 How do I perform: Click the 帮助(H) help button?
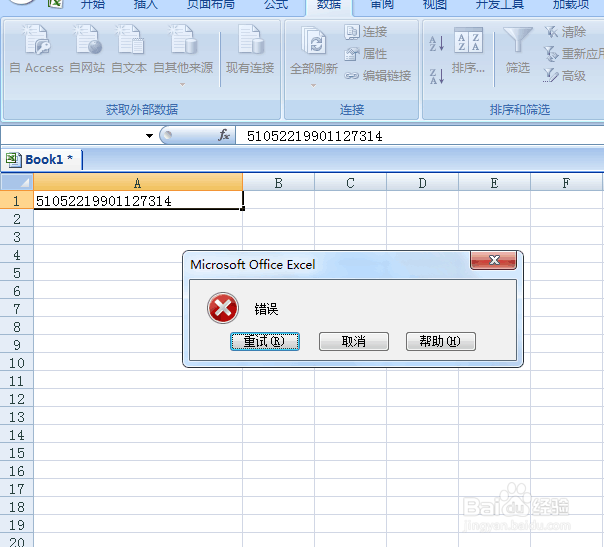441,341
